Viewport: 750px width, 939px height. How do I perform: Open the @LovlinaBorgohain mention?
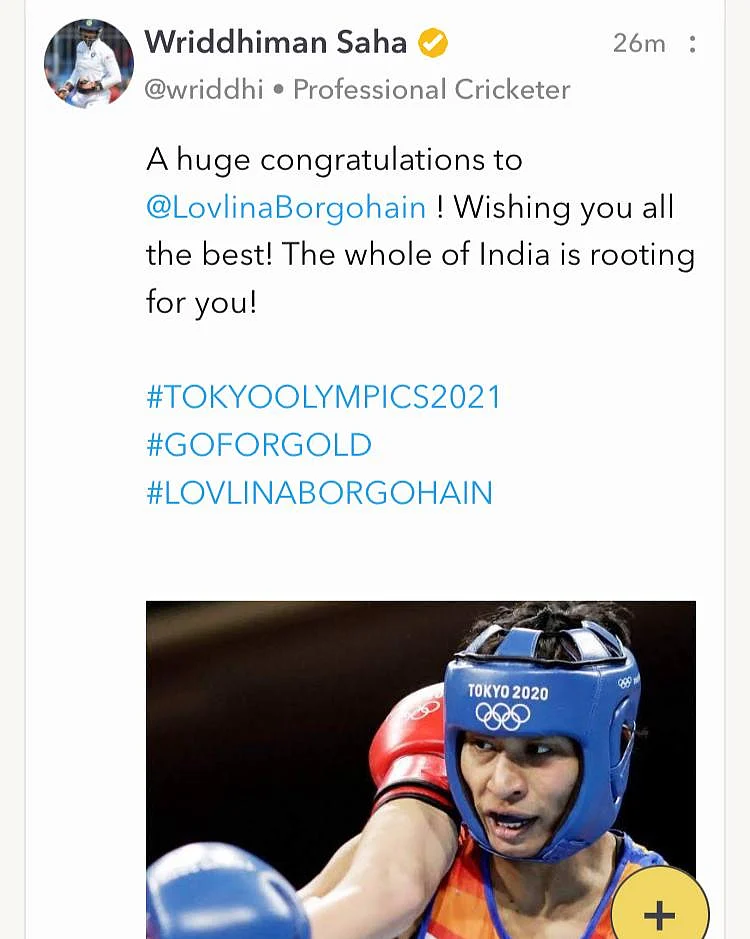[x=286, y=208]
